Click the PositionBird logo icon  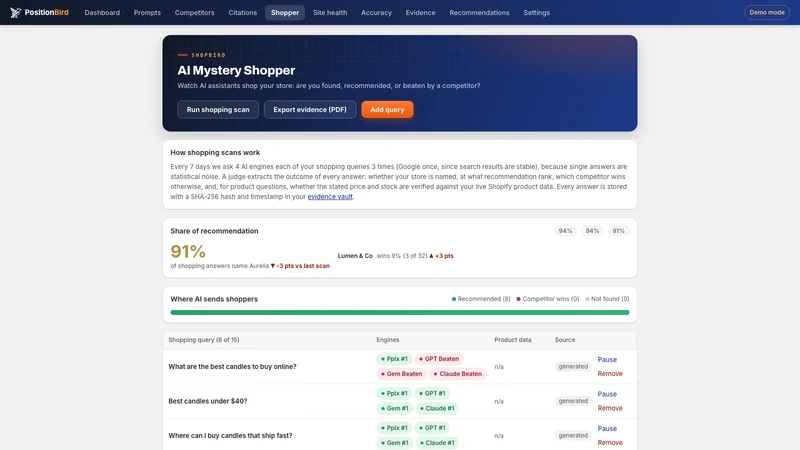pyautogui.click(x=15, y=12)
